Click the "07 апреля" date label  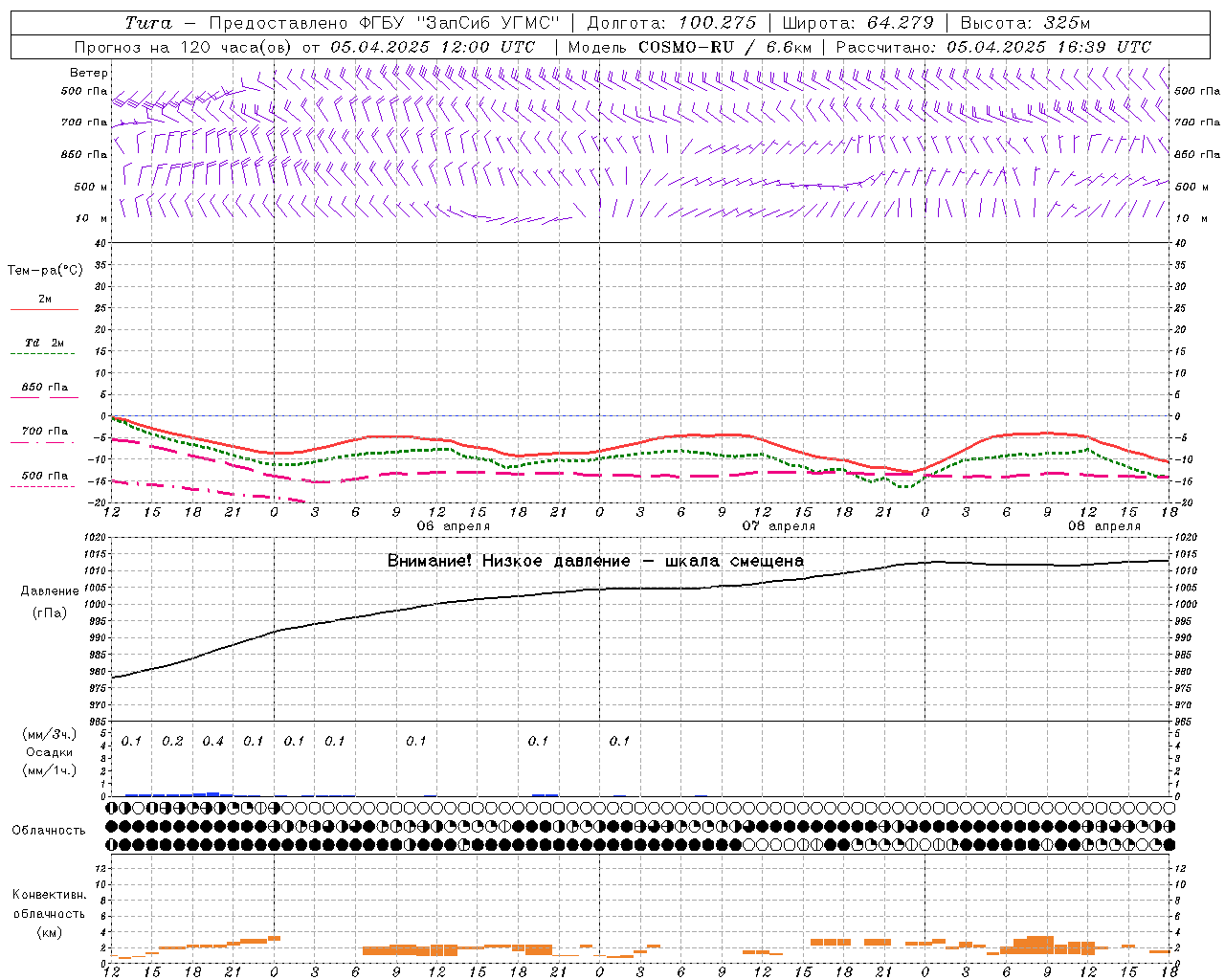tap(779, 526)
